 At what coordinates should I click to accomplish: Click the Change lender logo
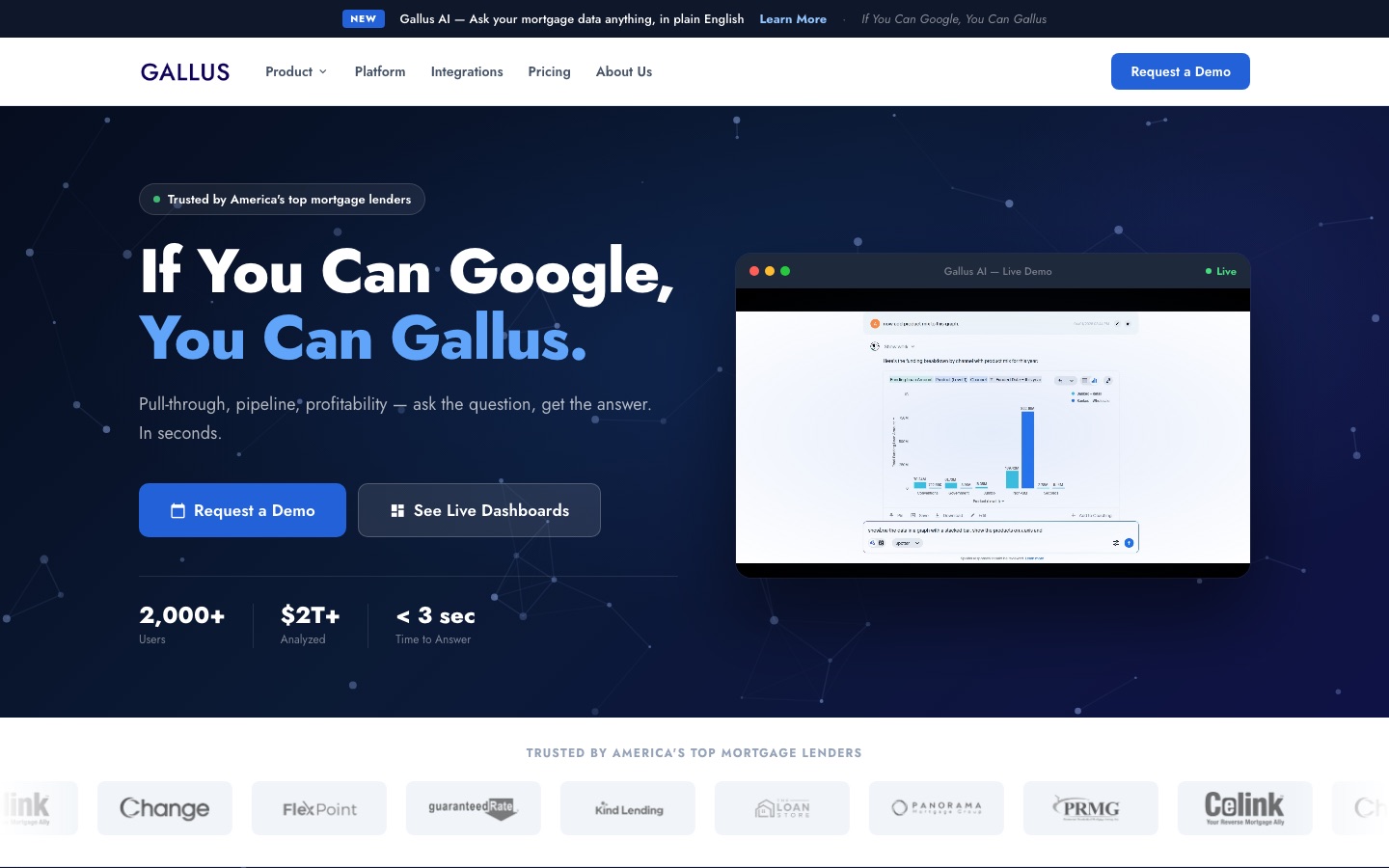point(165,808)
